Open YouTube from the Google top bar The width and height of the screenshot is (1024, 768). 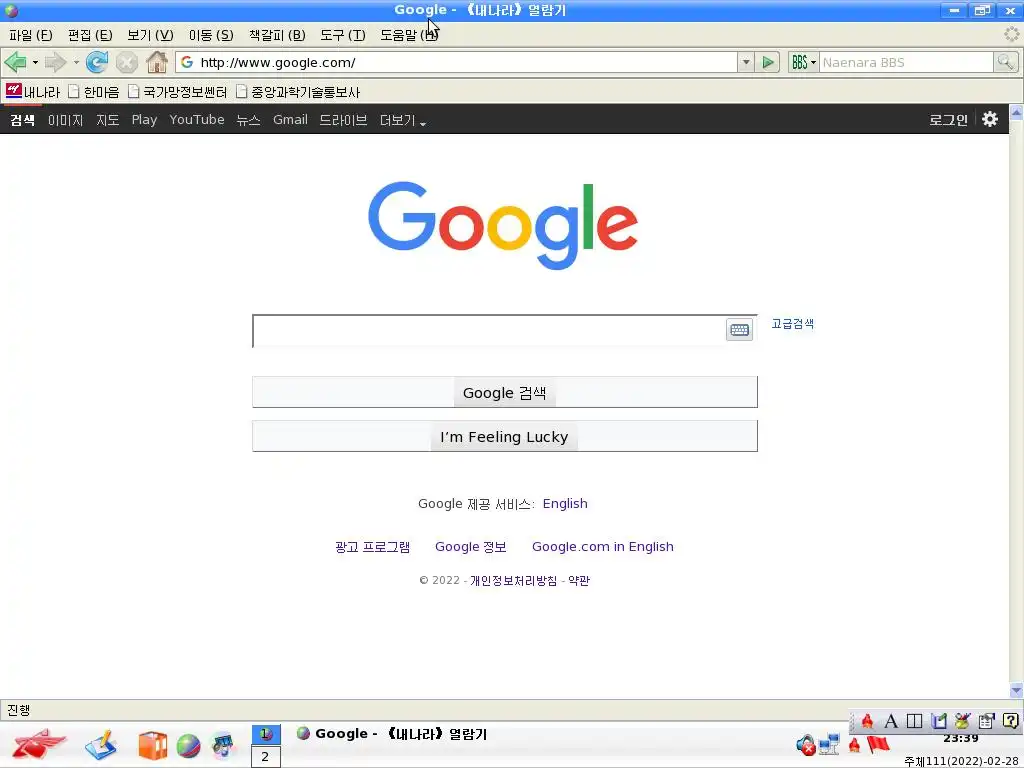point(197,120)
